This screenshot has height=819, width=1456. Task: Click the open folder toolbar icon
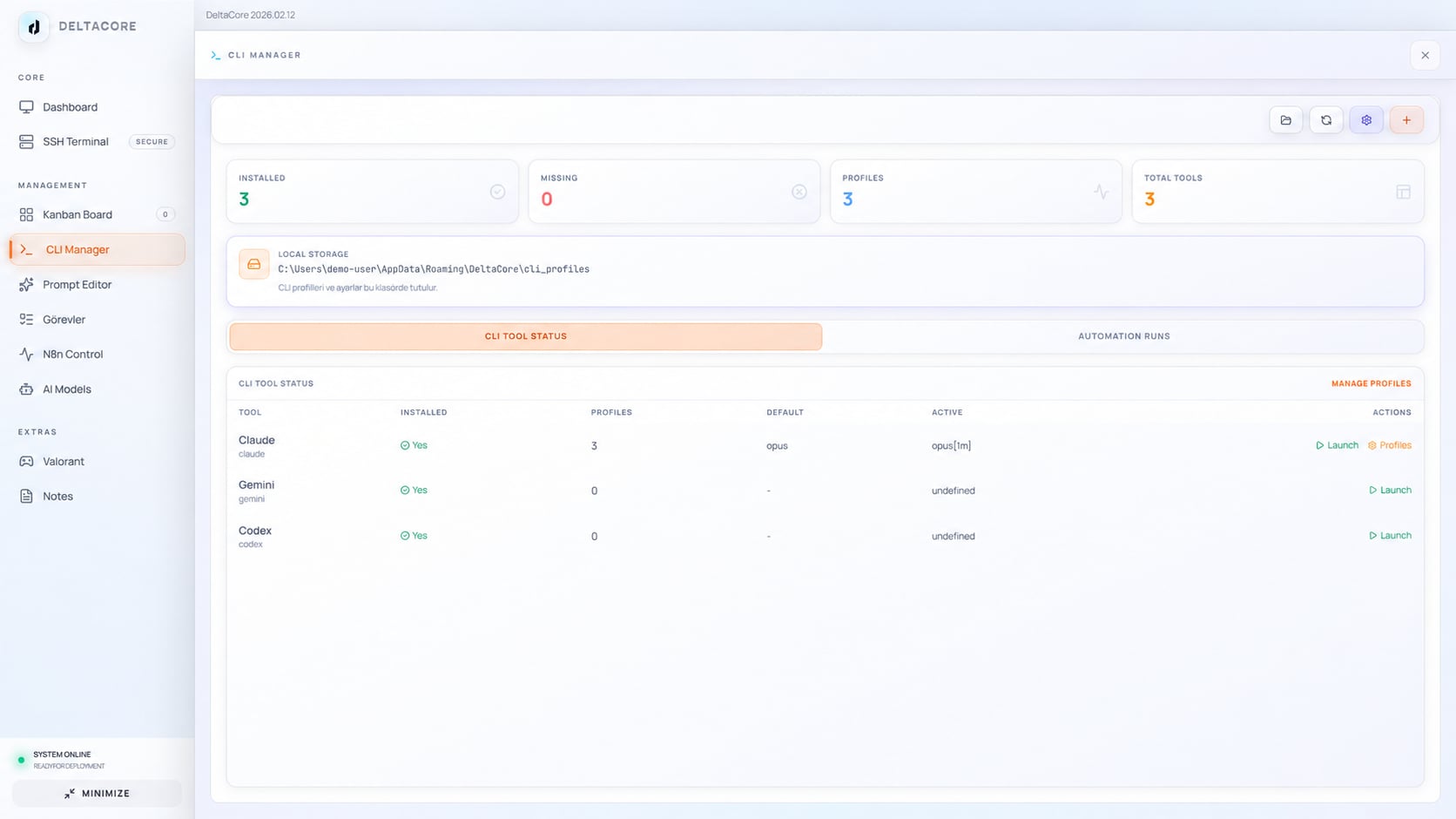[1285, 120]
